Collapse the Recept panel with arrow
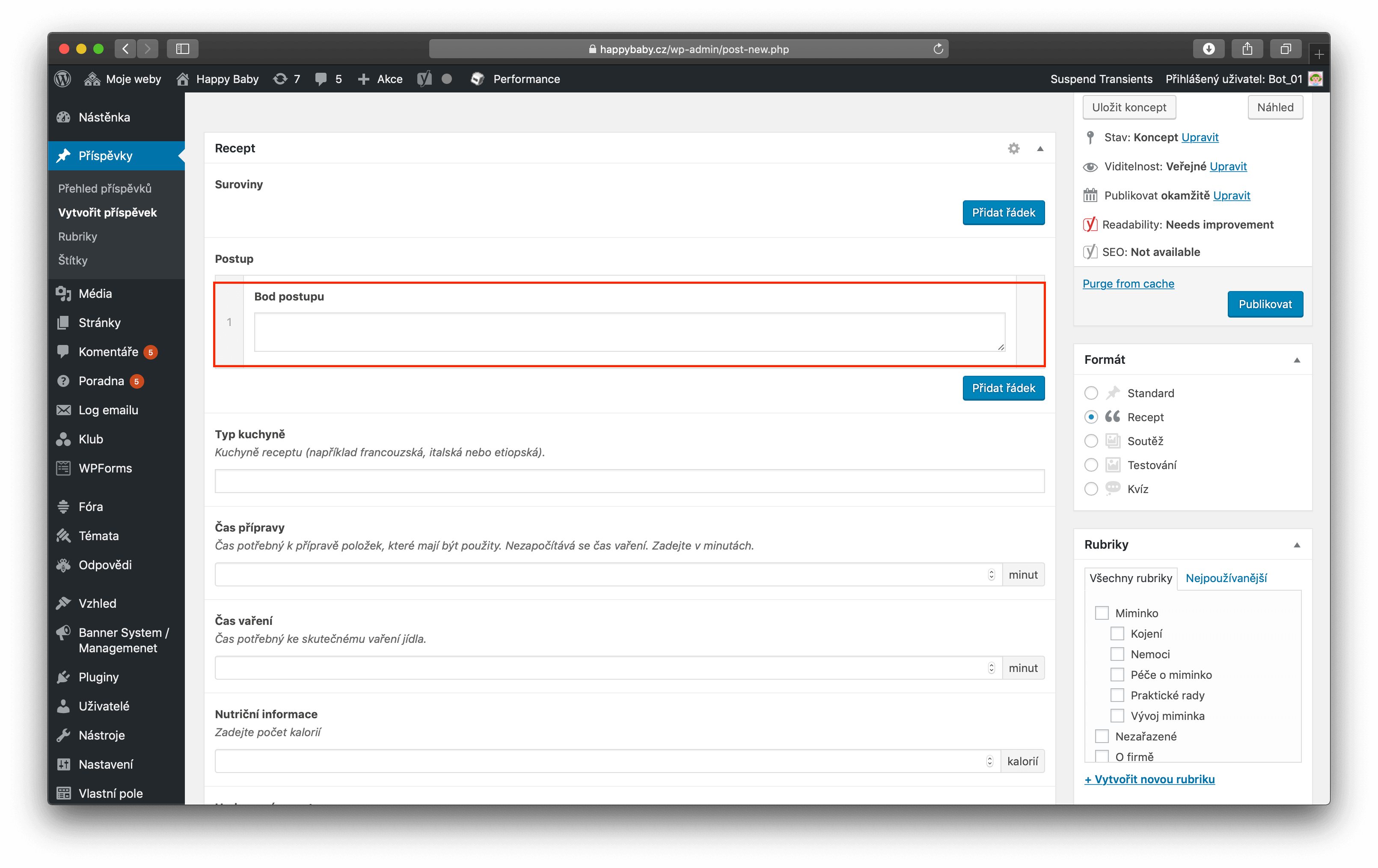Image resolution: width=1378 pixels, height=868 pixels. pyautogui.click(x=1040, y=149)
